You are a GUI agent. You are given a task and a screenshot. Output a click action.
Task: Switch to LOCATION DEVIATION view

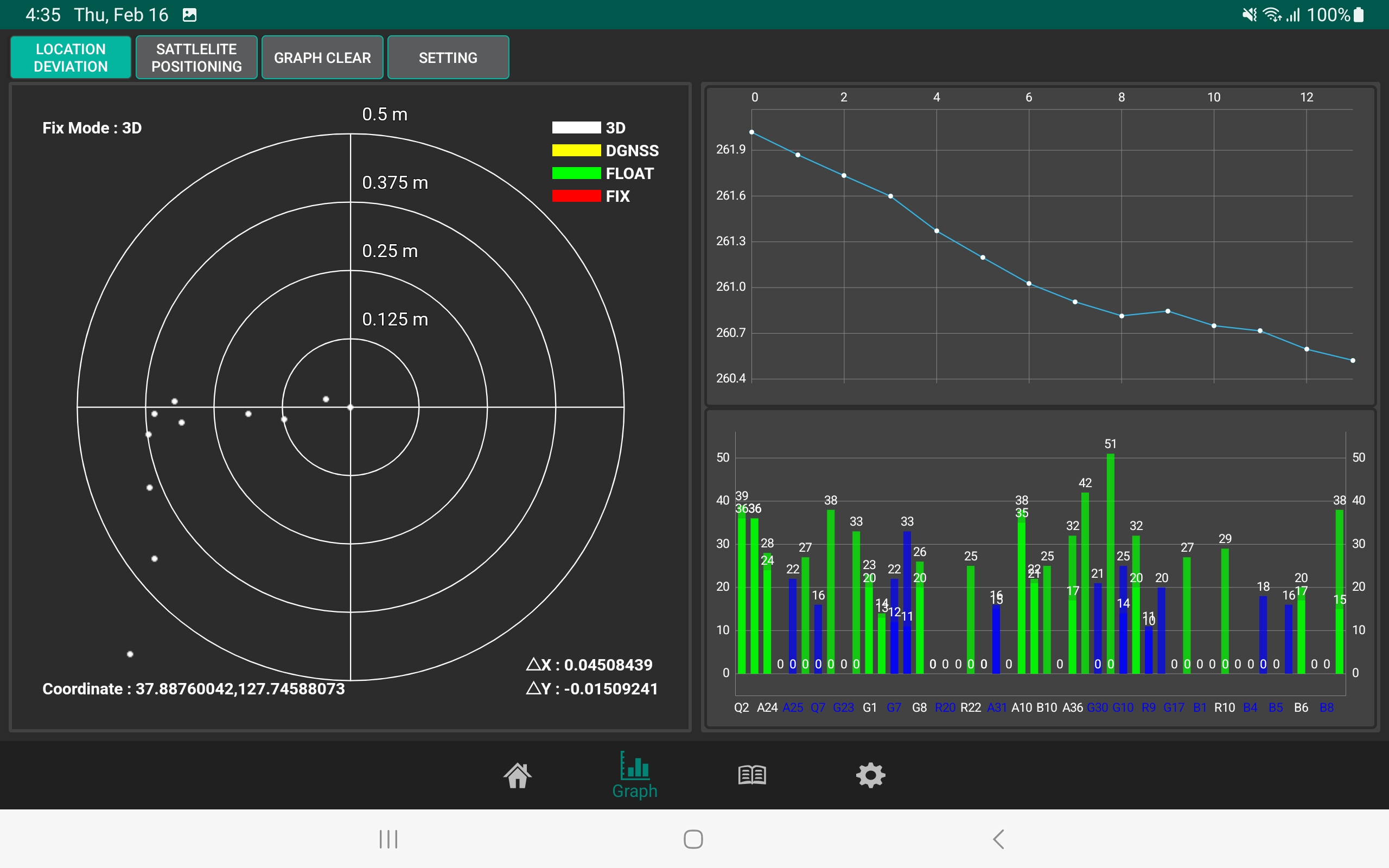tap(71, 58)
